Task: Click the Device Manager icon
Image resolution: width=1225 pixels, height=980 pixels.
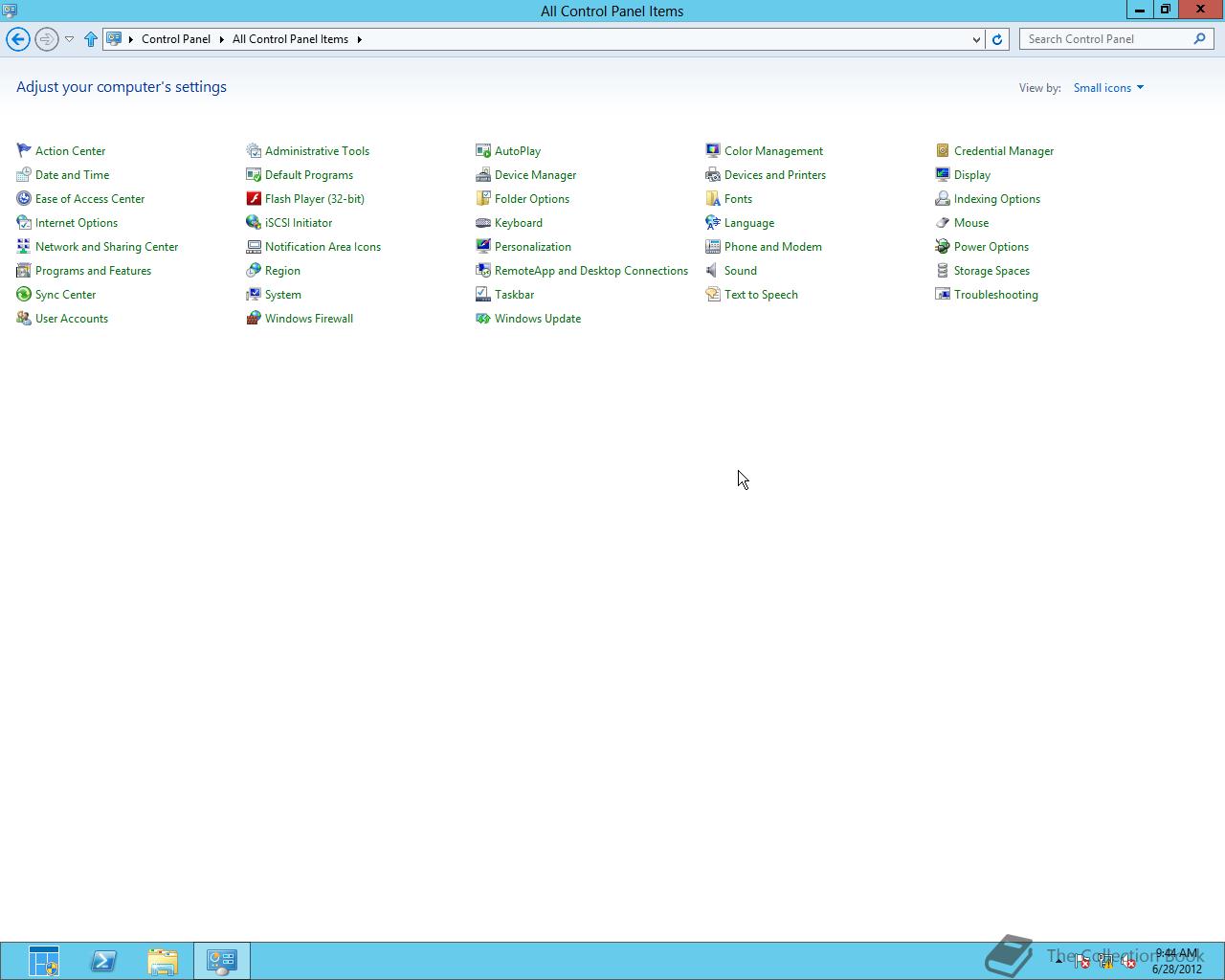Action: click(x=483, y=174)
